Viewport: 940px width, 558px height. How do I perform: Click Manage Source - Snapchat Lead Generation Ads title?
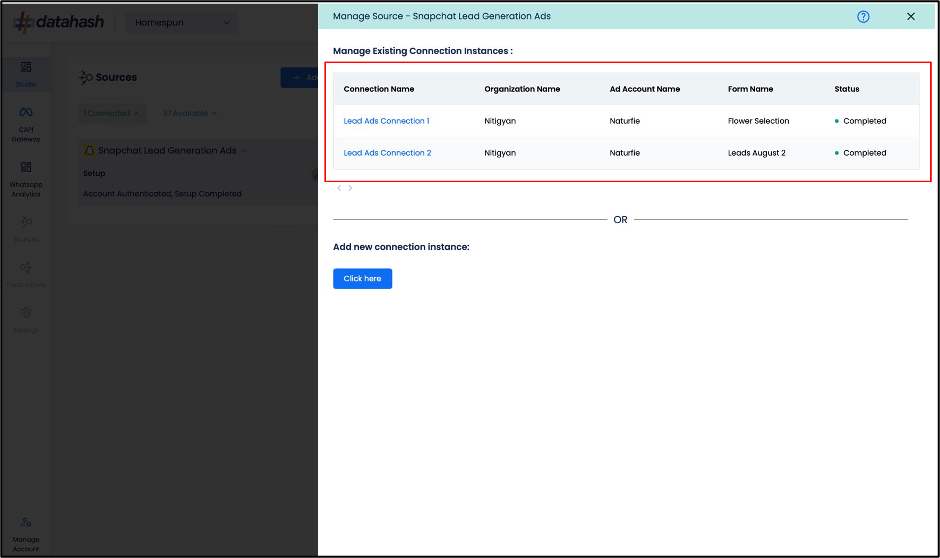(442, 16)
